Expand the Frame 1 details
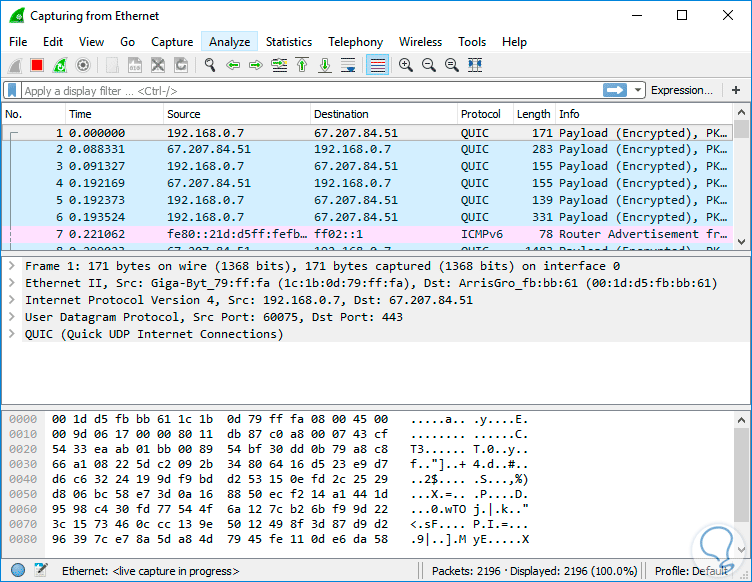Viewport: 752px width, 582px height. point(12,266)
